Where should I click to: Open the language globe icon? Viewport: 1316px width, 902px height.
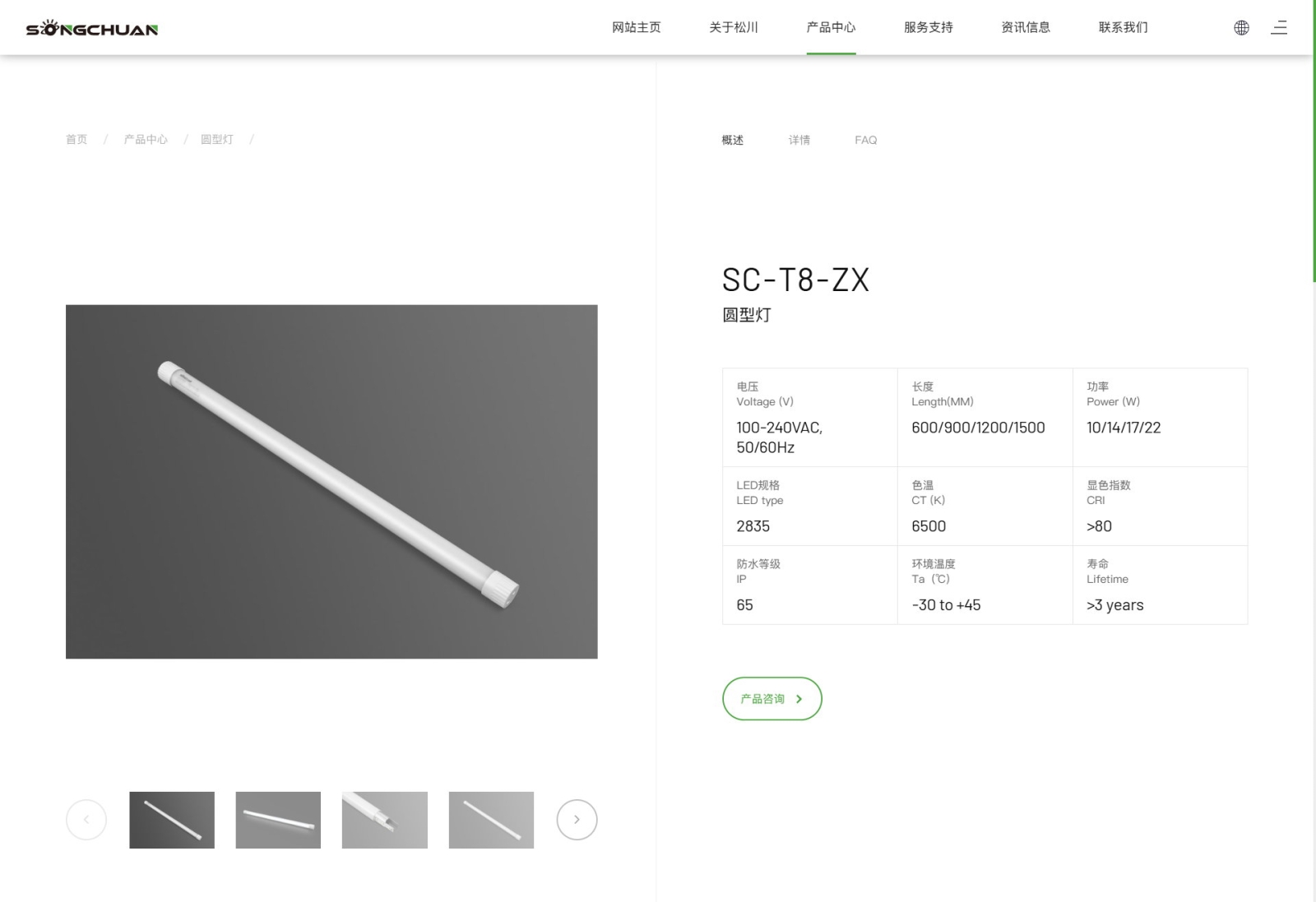pyautogui.click(x=1241, y=28)
